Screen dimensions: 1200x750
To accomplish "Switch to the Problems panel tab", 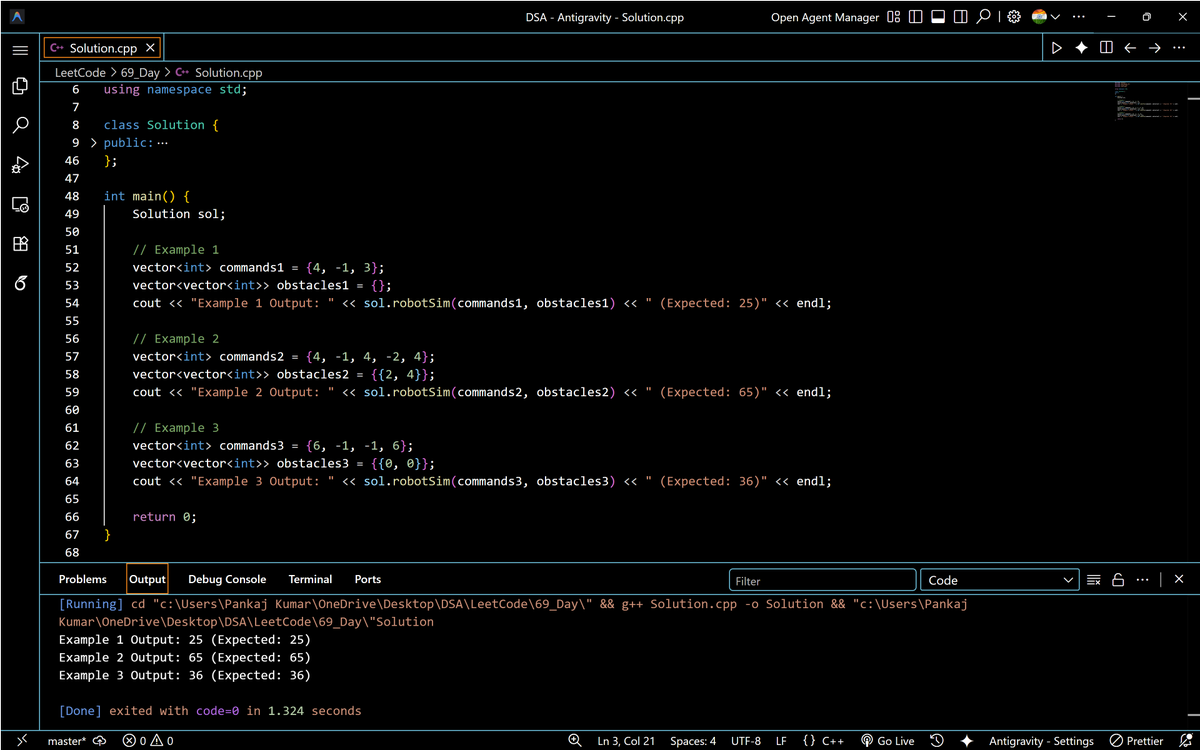I will 82,579.
